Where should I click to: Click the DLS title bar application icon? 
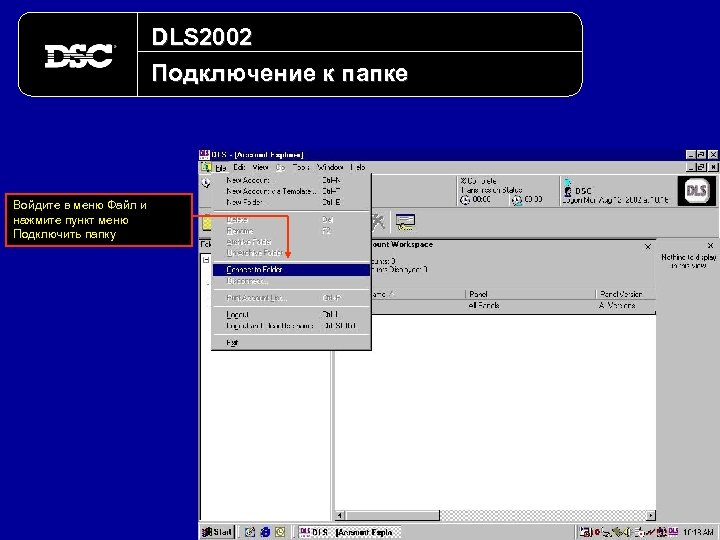(x=204, y=155)
